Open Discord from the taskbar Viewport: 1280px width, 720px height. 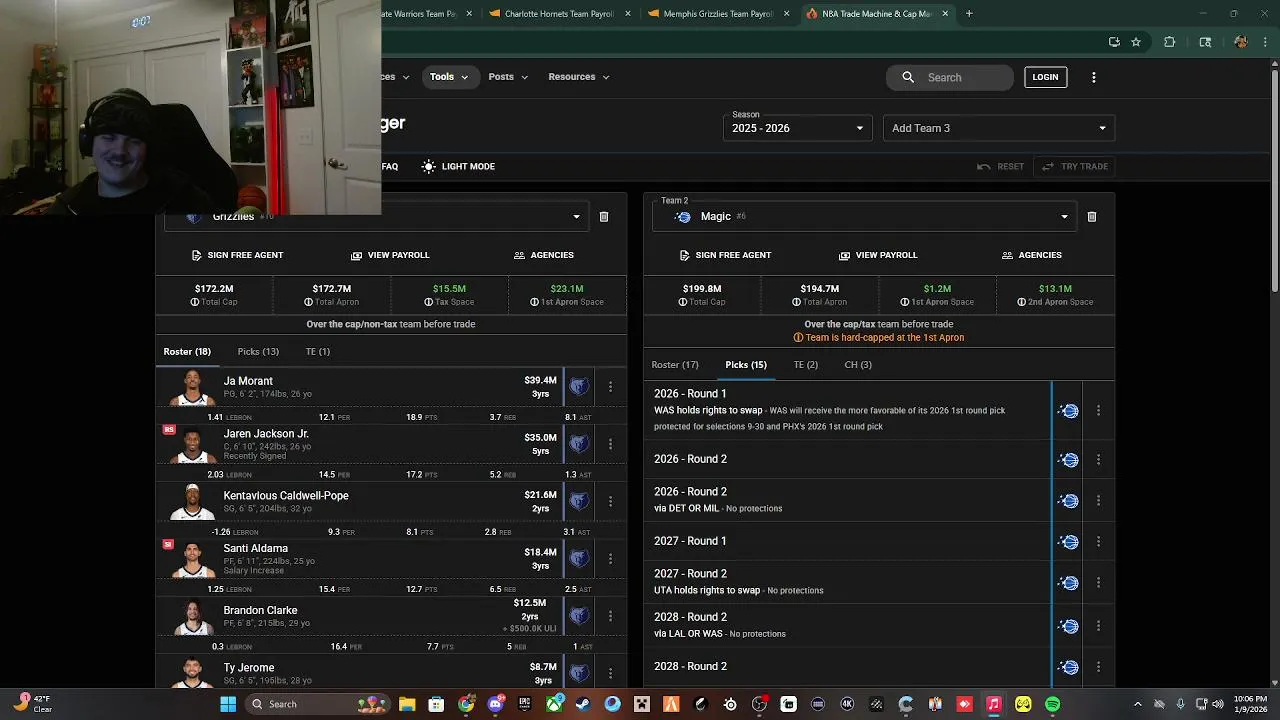click(495, 704)
